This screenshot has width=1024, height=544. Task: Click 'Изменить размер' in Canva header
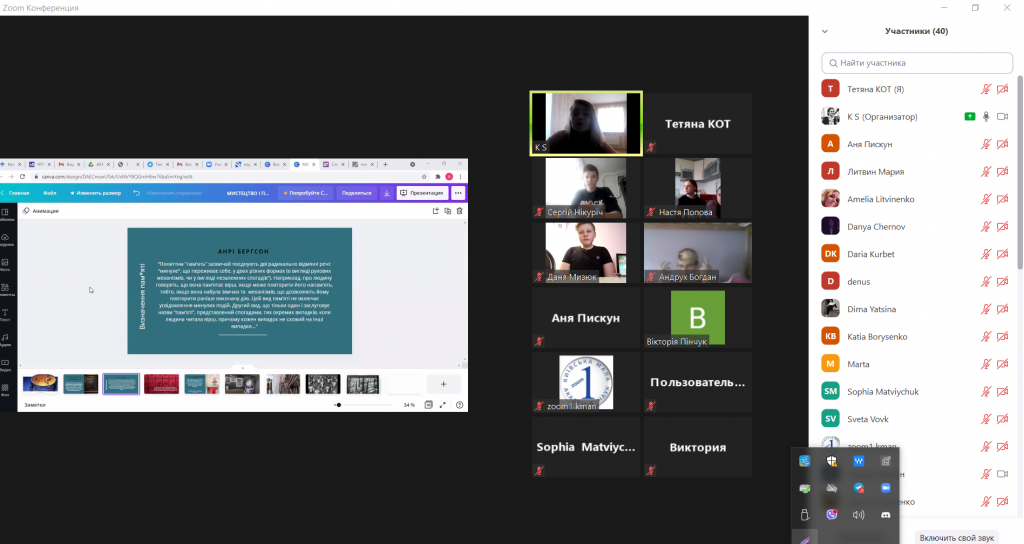(x=95, y=193)
